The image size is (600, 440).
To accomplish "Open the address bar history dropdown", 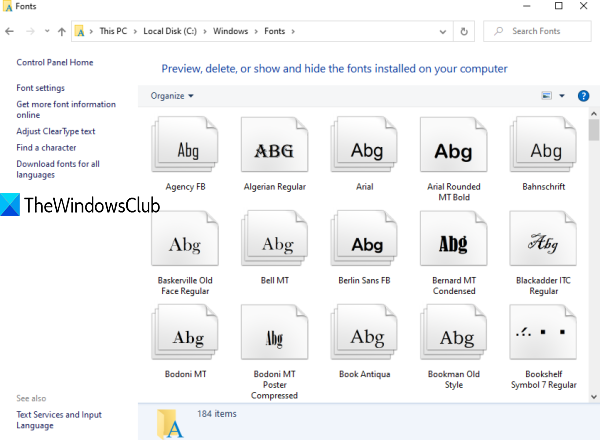I will coord(443,32).
